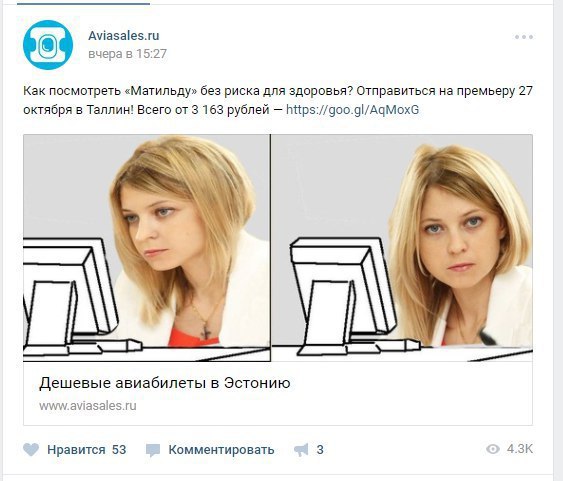Image resolution: width=563 pixels, height=481 pixels.
Task: Click the www.aviasales.ru link caption
Action: pyautogui.click(x=88, y=406)
